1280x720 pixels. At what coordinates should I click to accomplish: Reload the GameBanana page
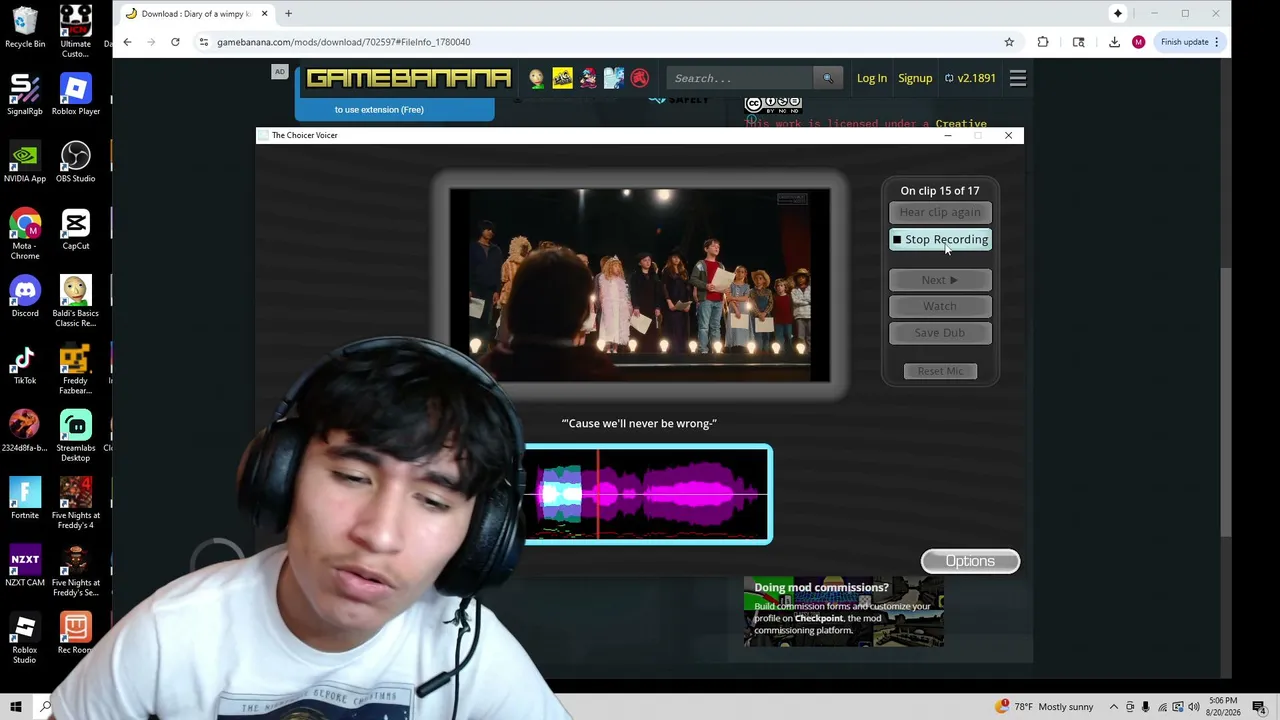175,42
